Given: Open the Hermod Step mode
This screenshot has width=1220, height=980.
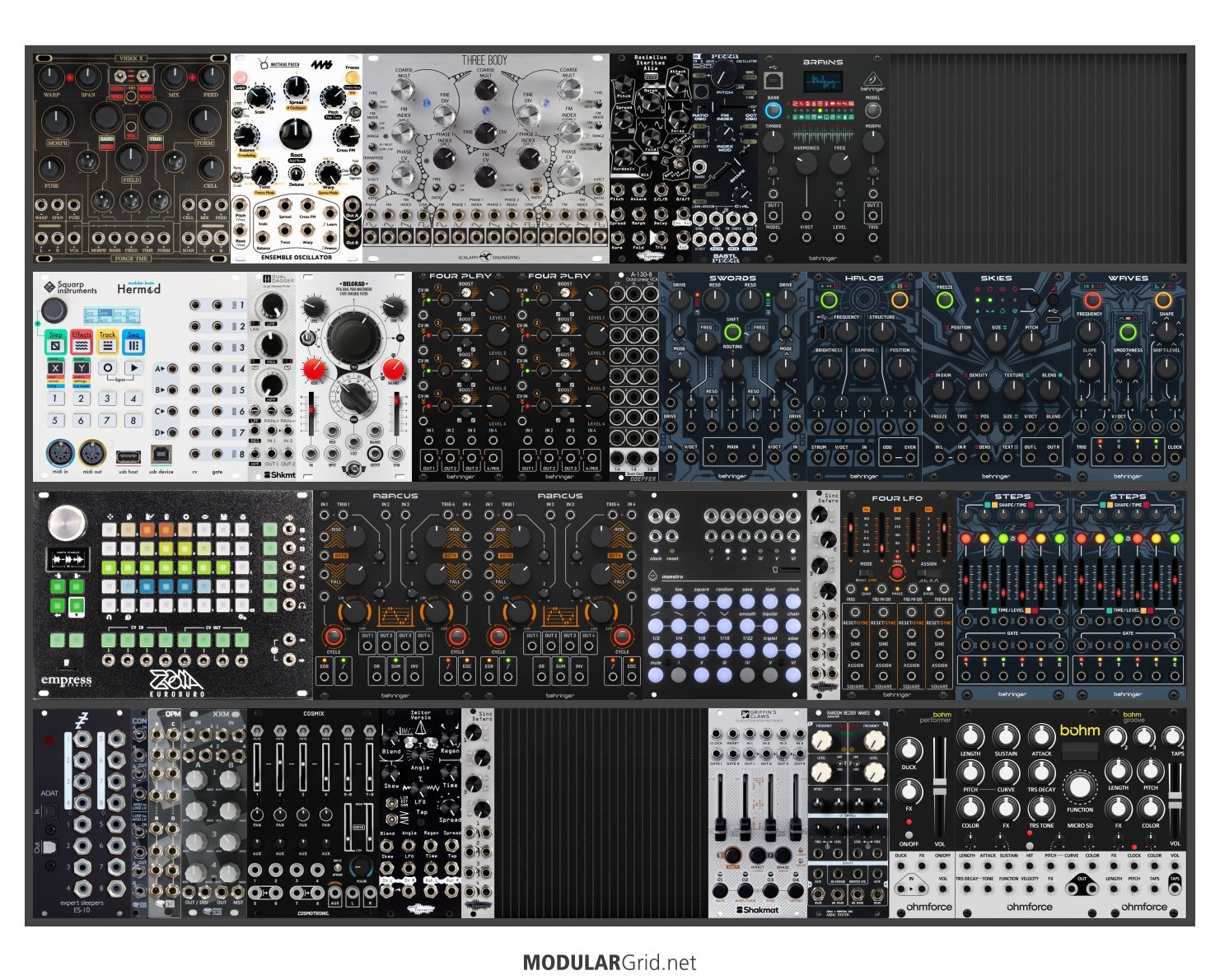Looking at the screenshot, I should click(x=56, y=342).
